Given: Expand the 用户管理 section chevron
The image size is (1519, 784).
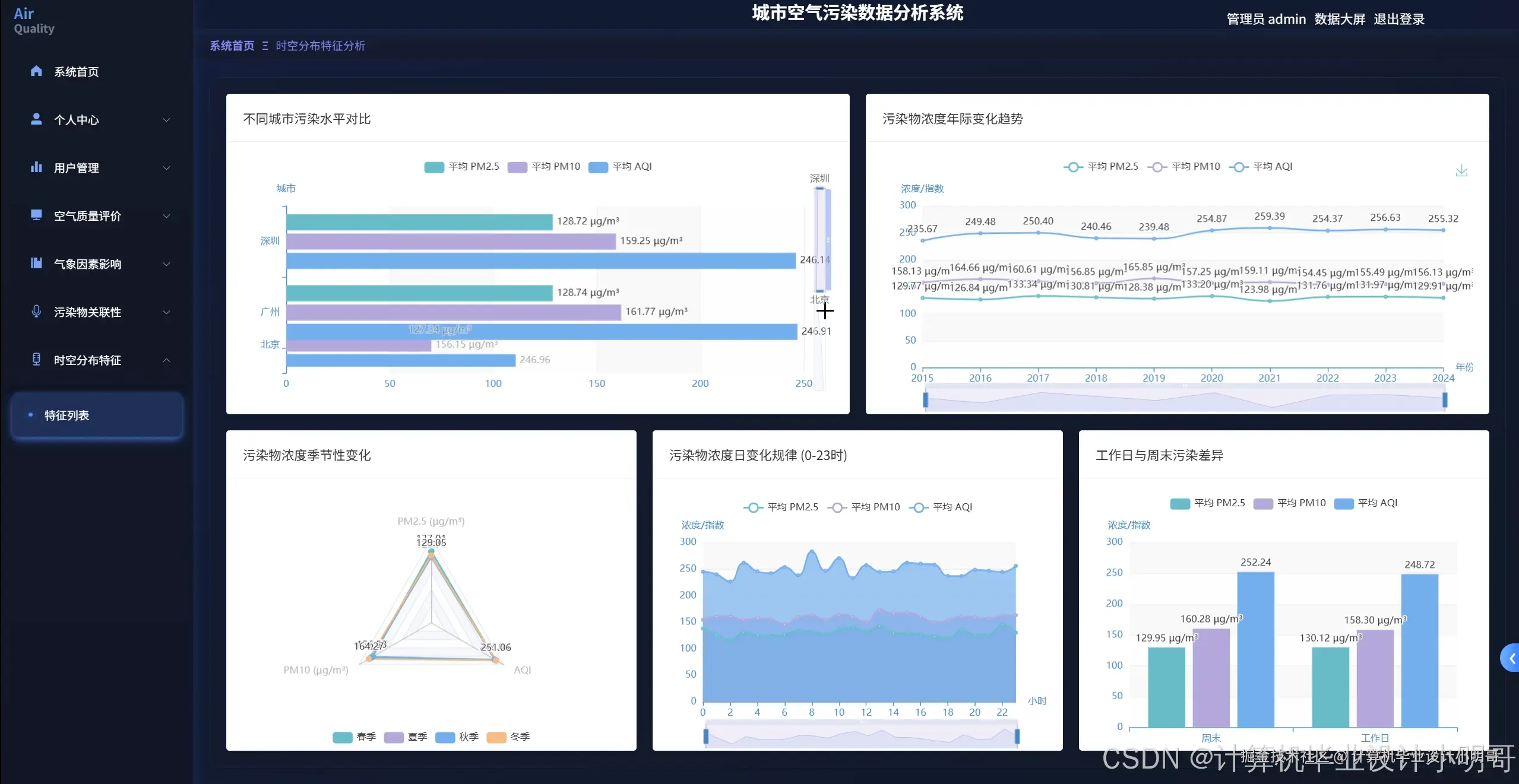Looking at the screenshot, I should pyautogui.click(x=167, y=168).
